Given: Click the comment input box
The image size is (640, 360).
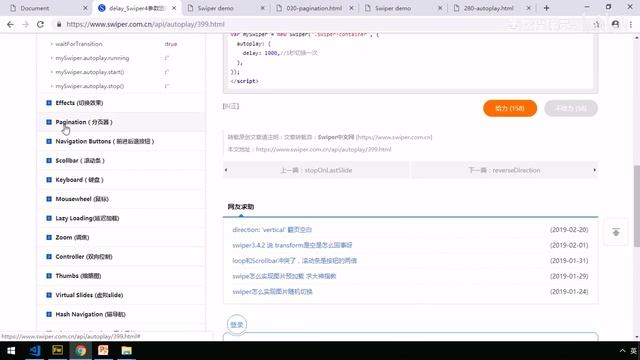Looking at the screenshot, I should (410, 337).
